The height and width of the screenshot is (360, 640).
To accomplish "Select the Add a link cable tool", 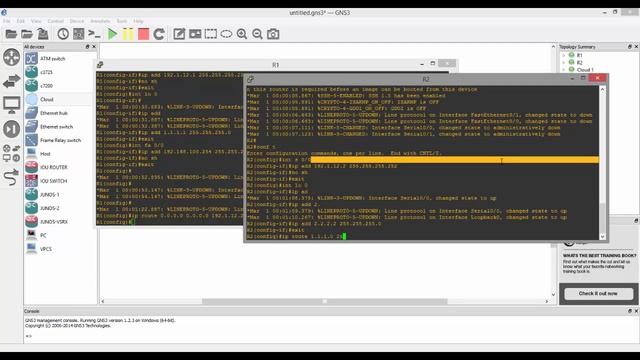I will [11, 177].
